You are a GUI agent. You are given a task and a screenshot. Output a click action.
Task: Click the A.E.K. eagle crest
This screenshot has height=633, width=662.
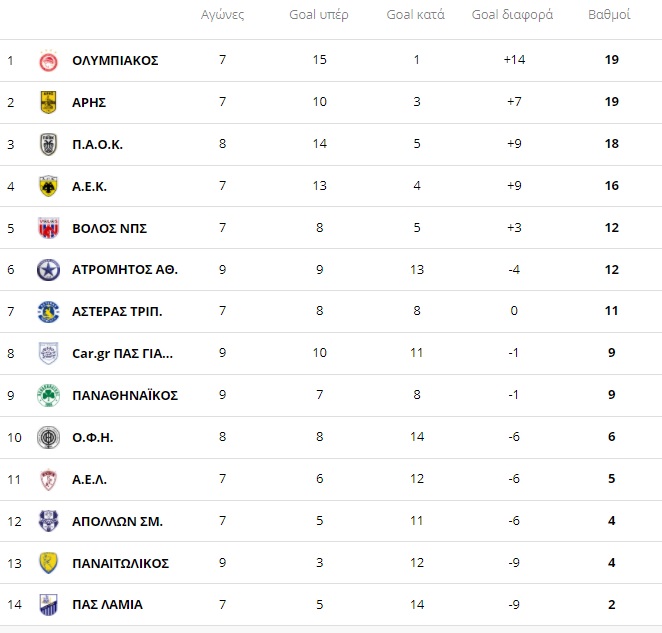[49, 186]
